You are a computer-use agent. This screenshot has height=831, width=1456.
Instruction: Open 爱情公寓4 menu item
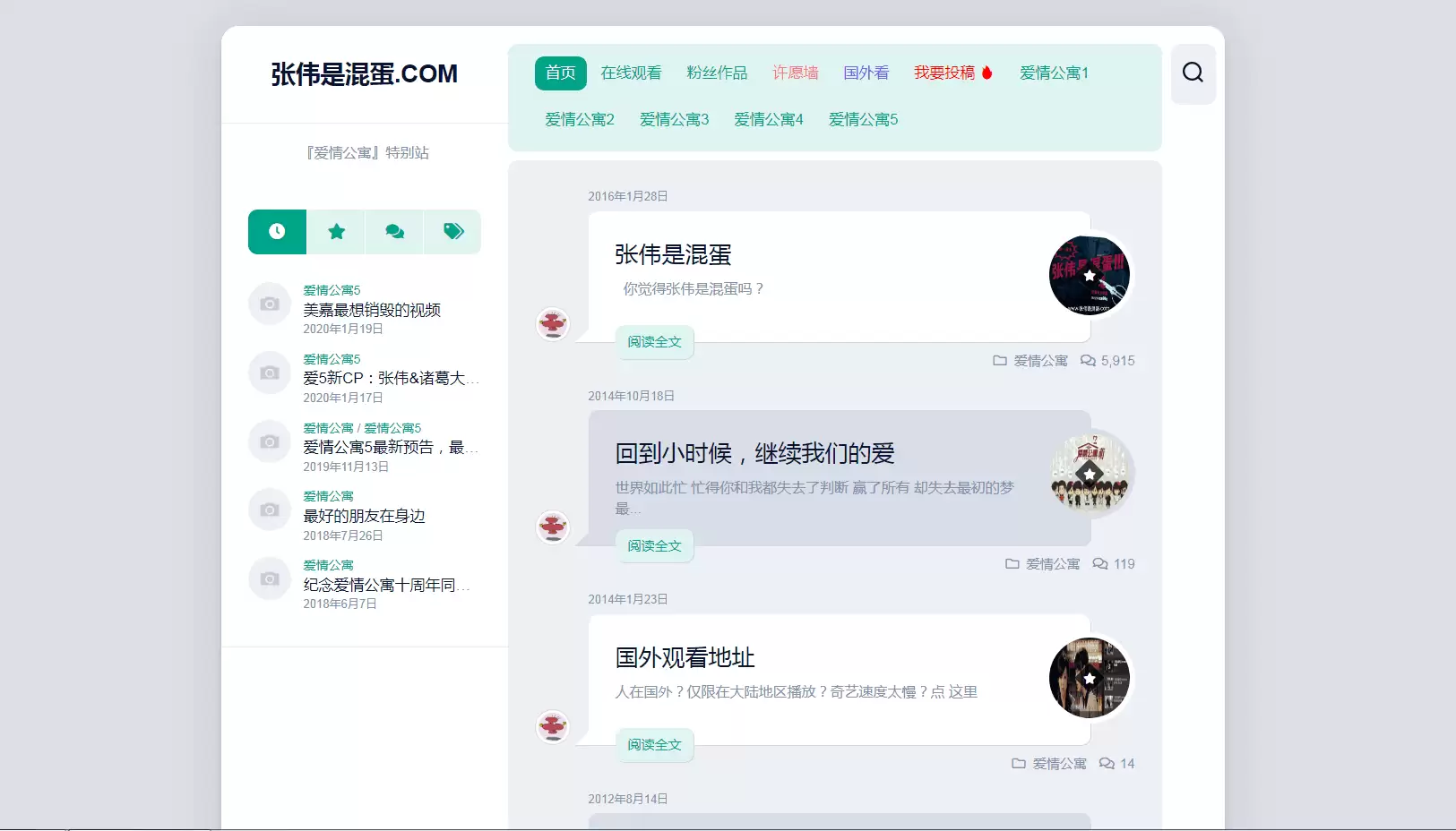click(x=769, y=120)
